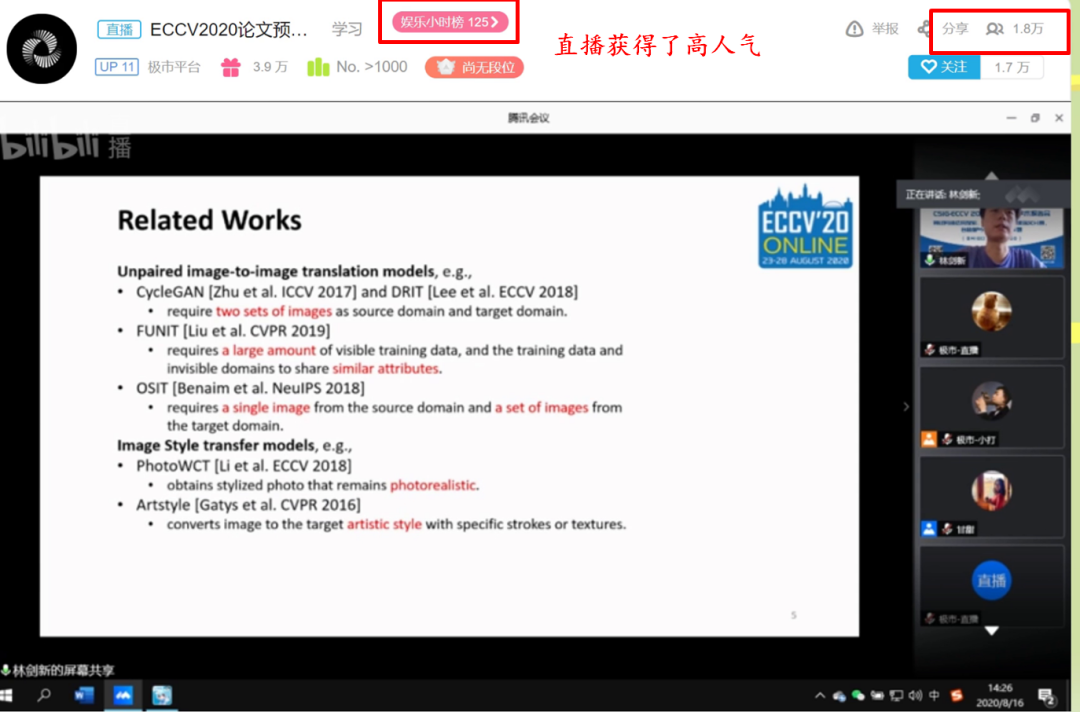Click the cloud sync tray icon
Screen dimensions: 1080x712
(839, 695)
